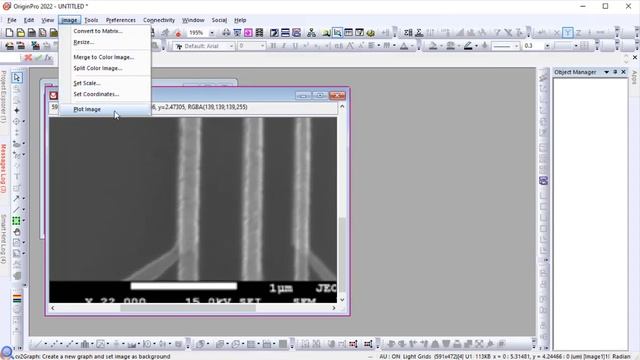The width and height of the screenshot is (640, 360).
Task: Expand the Arrow tool flyout arrow
Action: 24,198
